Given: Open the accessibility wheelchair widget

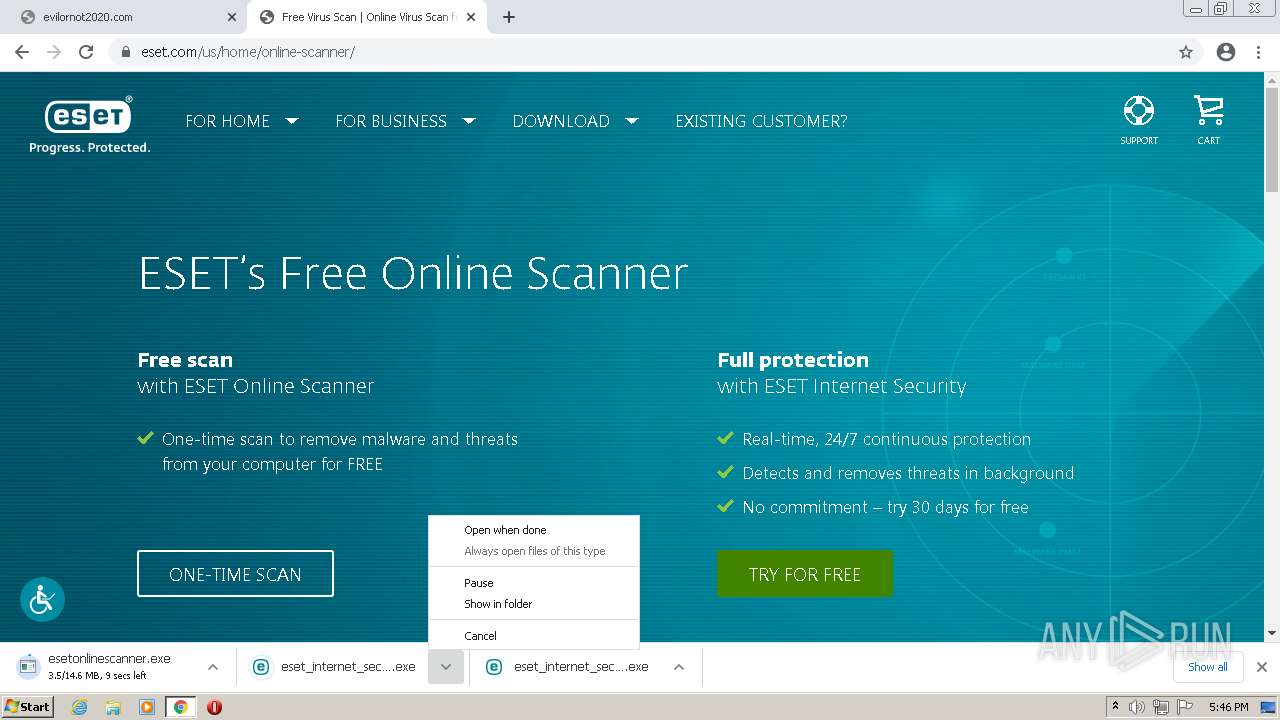Looking at the screenshot, I should pyautogui.click(x=42, y=599).
